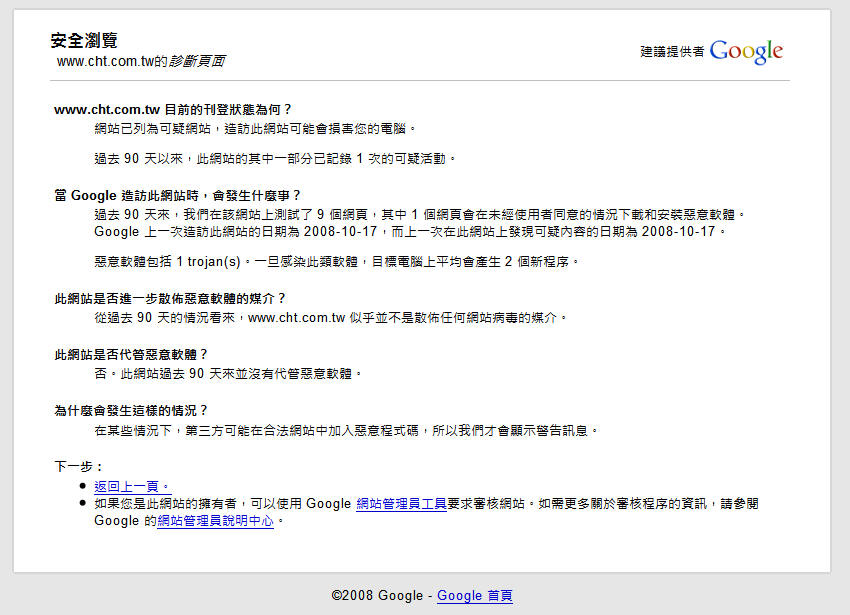Open the 網站管理員說明中心 link
850x615 pixels.
pos(215,521)
